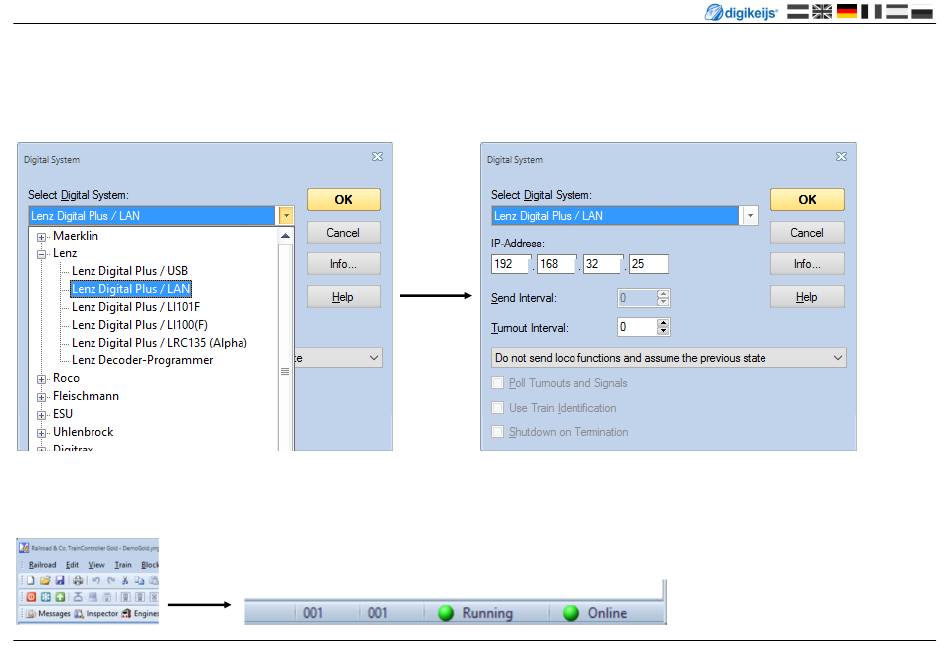
Task: Open the Train menu
Action: tap(123, 565)
